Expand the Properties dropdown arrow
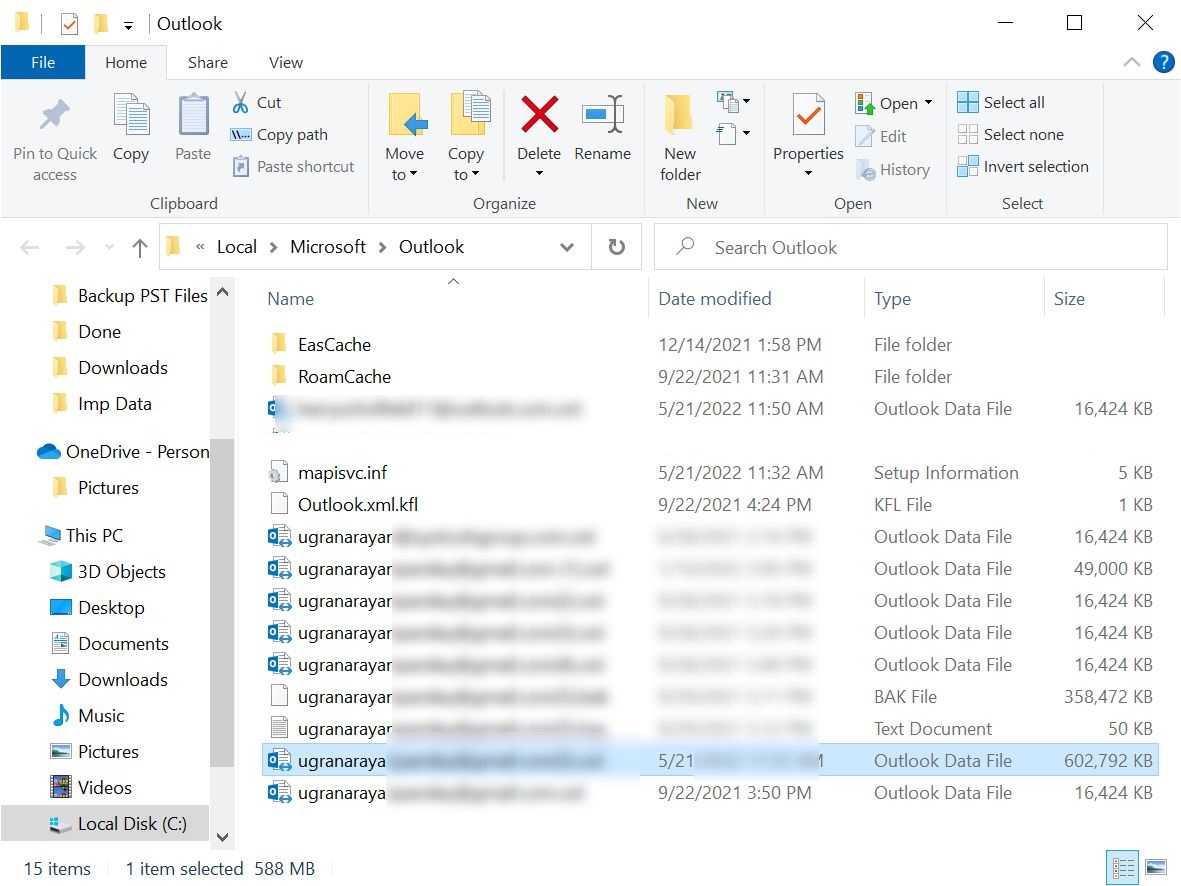Screen dimensions: 1181x886 [809, 173]
